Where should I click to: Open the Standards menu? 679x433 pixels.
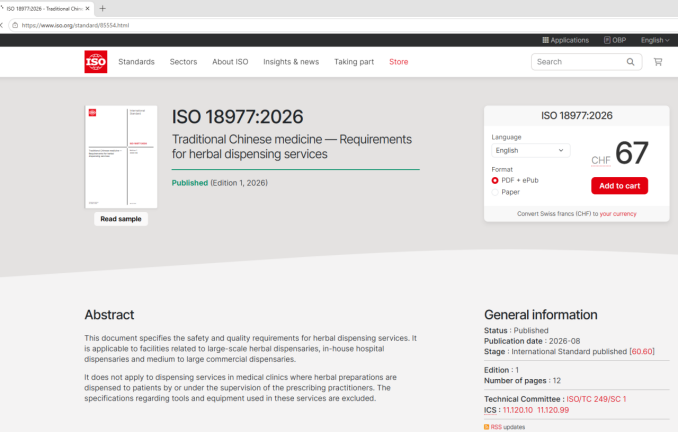pos(136,62)
